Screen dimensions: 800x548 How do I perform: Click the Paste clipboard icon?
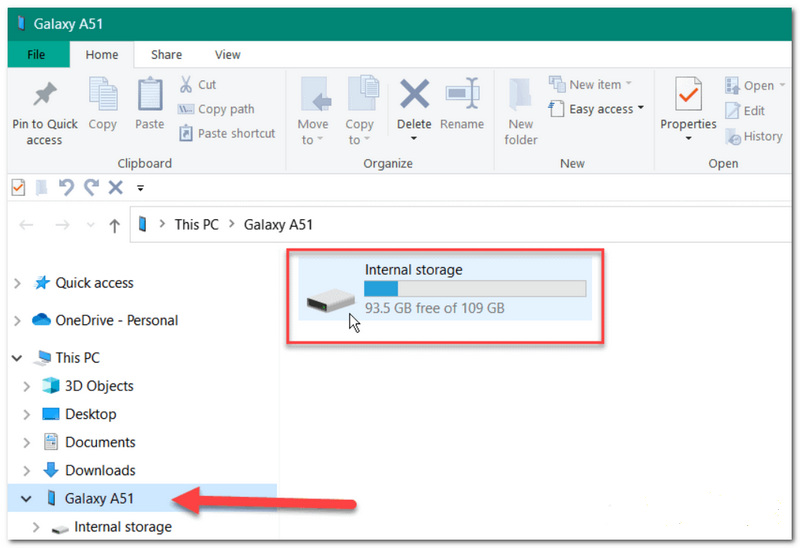(x=149, y=94)
